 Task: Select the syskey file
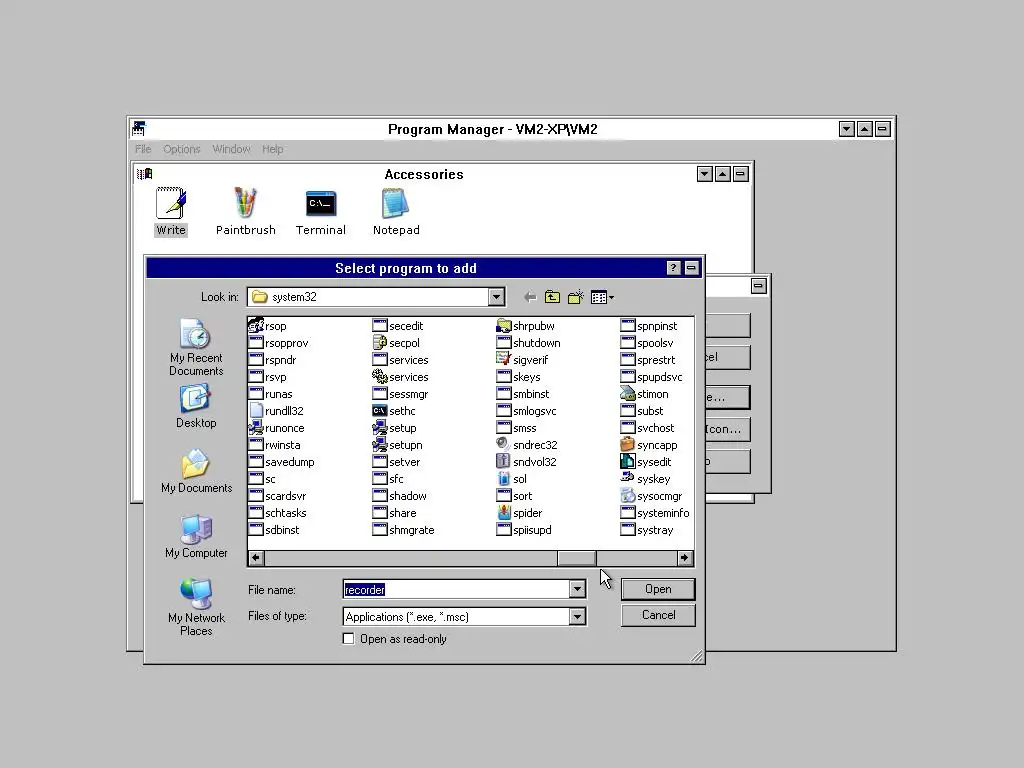tap(645, 478)
